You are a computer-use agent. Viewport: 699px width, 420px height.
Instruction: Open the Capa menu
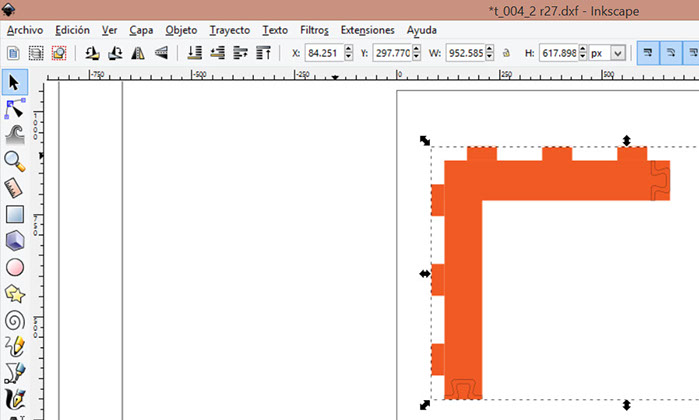pyautogui.click(x=141, y=30)
